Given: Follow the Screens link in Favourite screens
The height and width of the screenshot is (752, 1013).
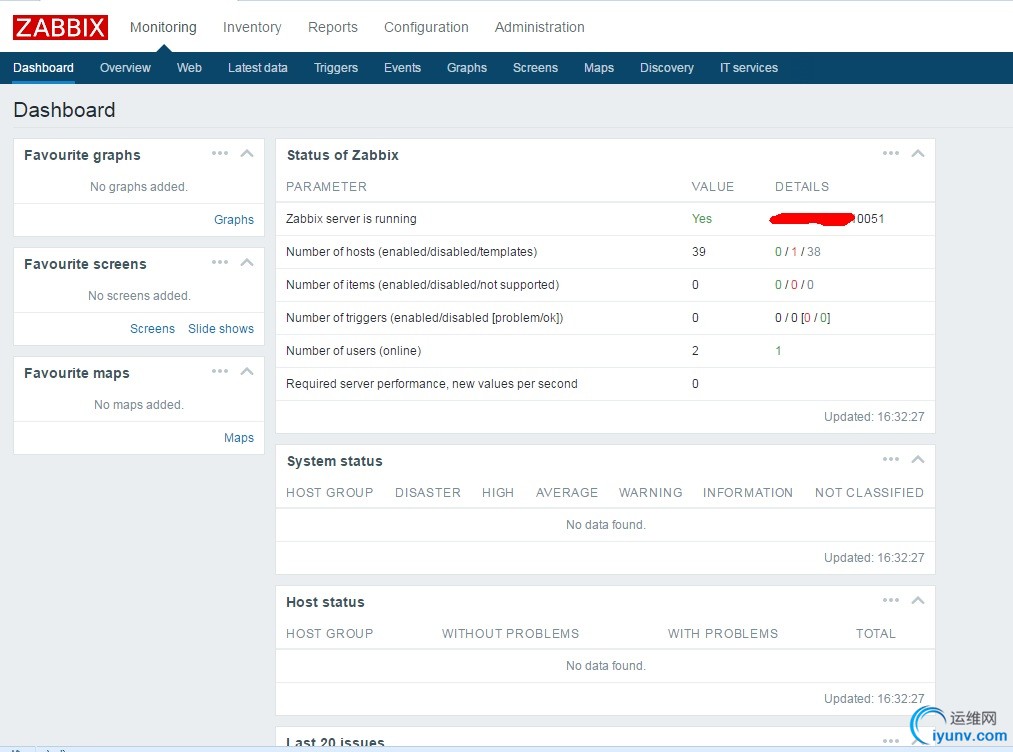Looking at the screenshot, I should 152,329.
